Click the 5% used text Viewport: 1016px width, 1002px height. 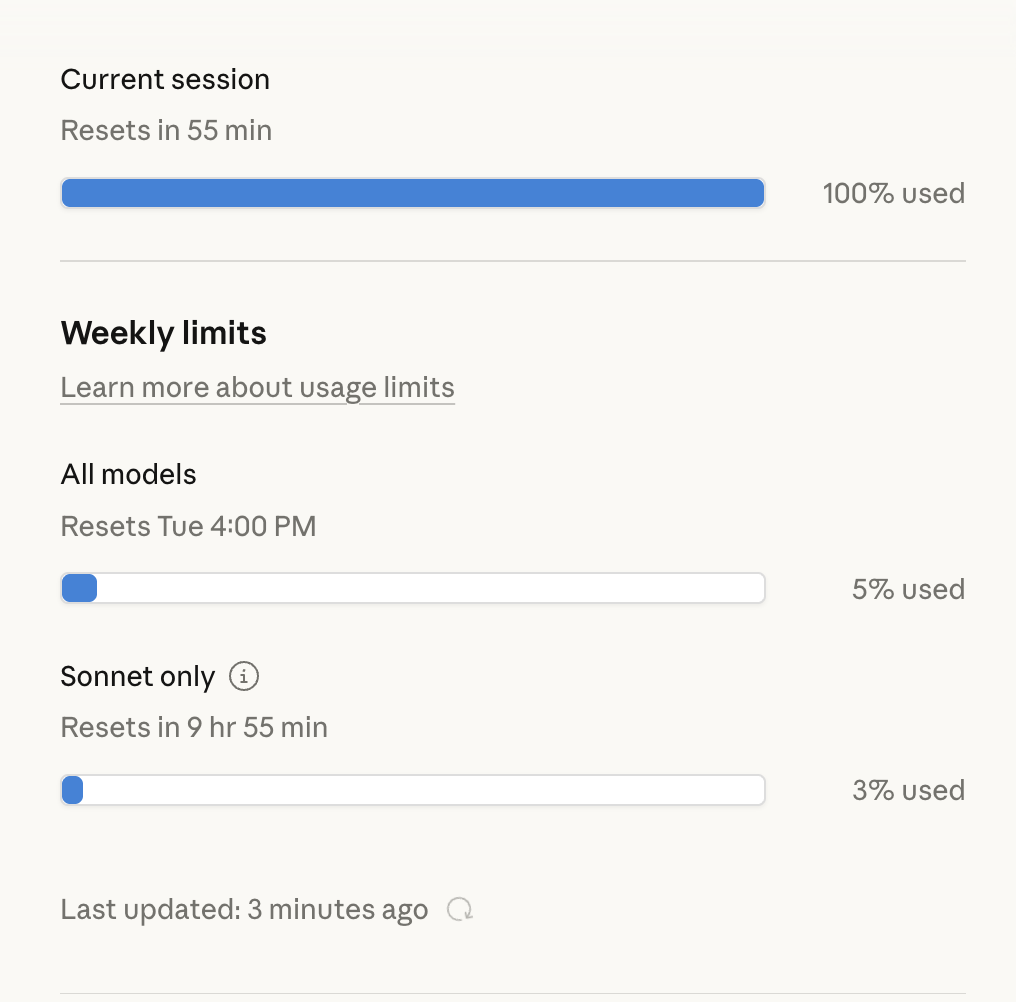point(908,589)
